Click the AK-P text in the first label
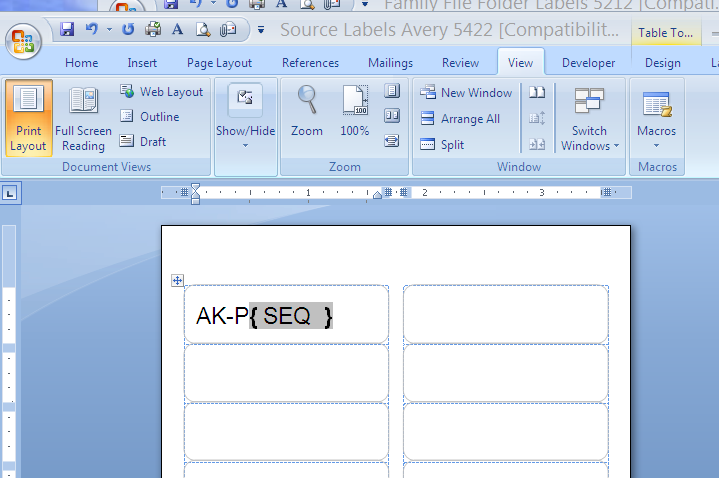 222,316
